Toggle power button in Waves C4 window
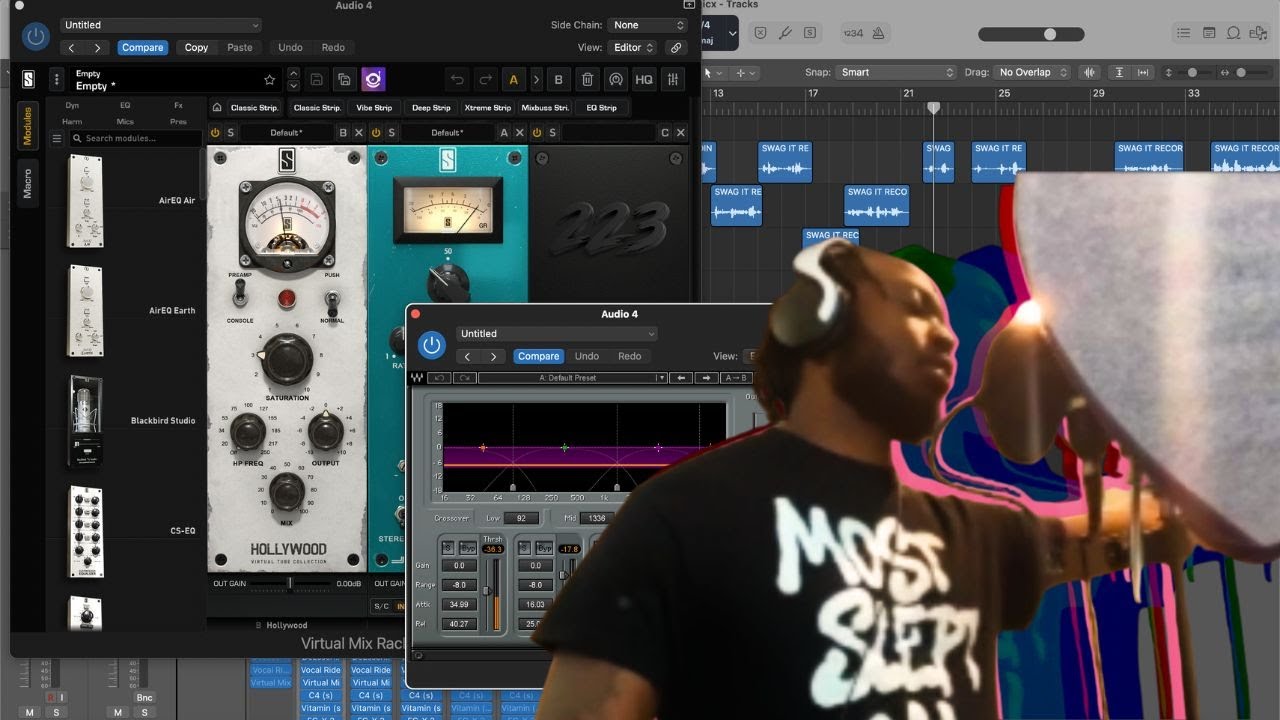The height and width of the screenshot is (720, 1280). click(x=432, y=345)
